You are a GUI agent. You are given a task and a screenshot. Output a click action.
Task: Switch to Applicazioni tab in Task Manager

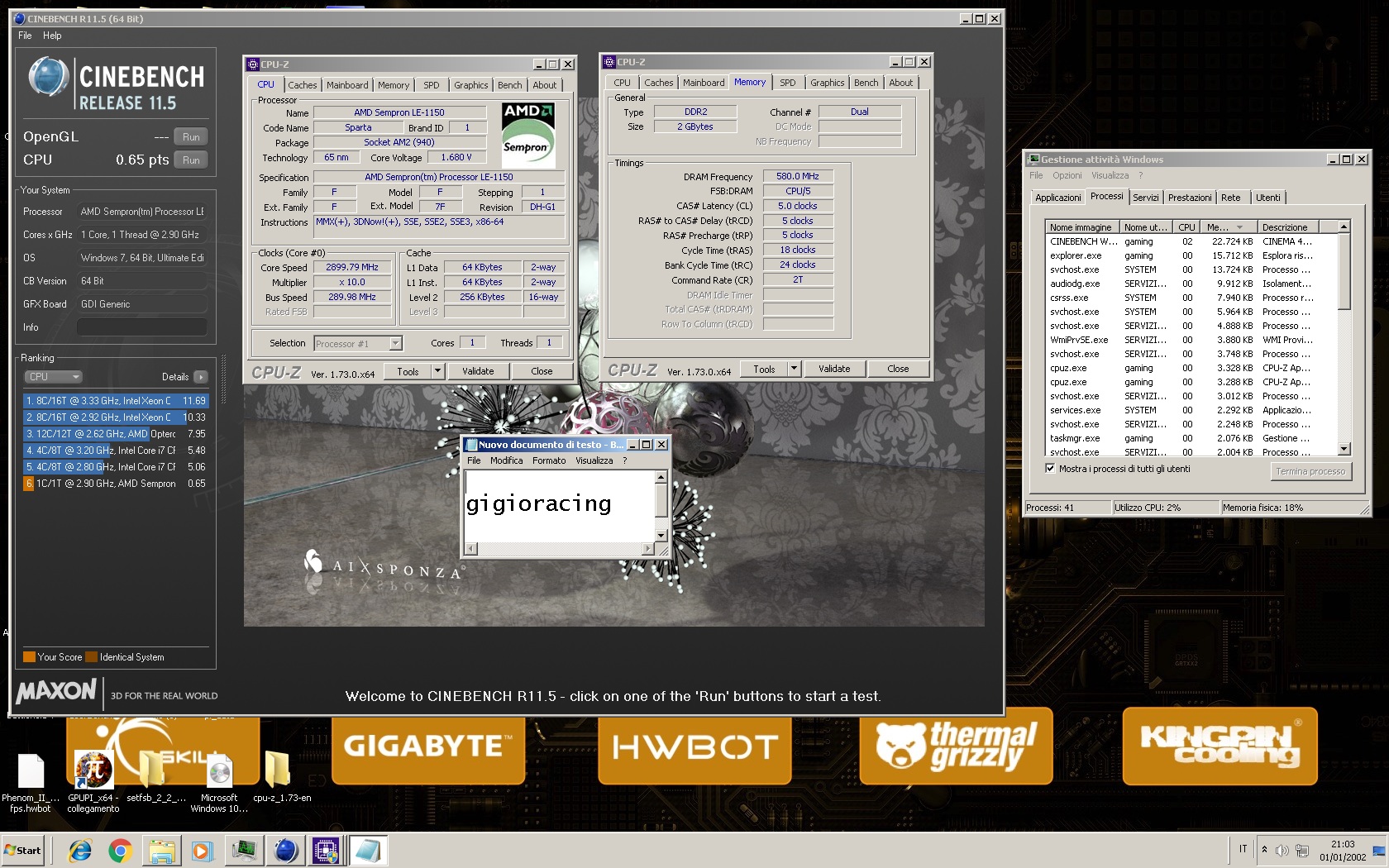1058,198
